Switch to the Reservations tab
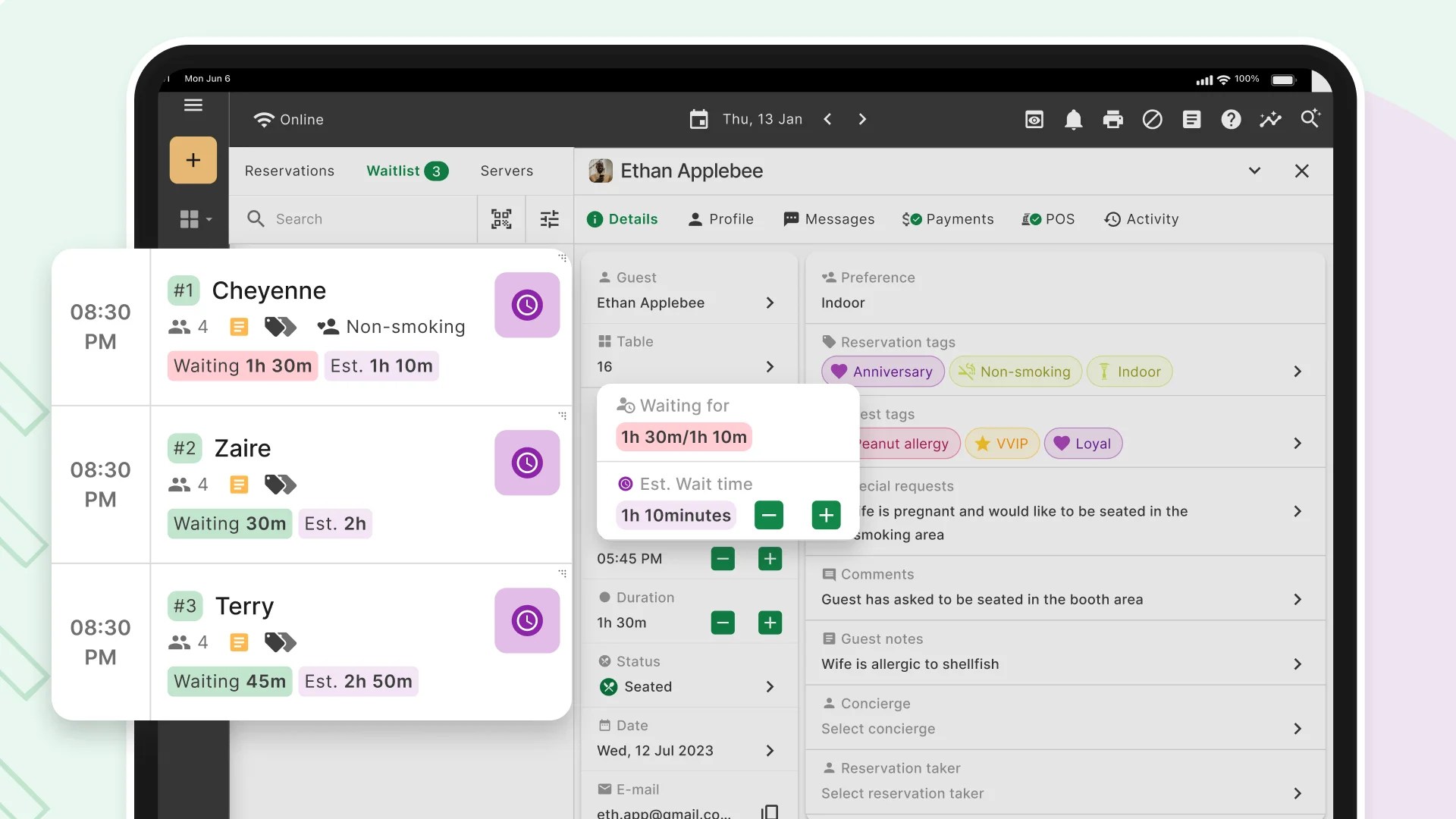The height and width of the screenshot is (819, 1456). point(289,171)
